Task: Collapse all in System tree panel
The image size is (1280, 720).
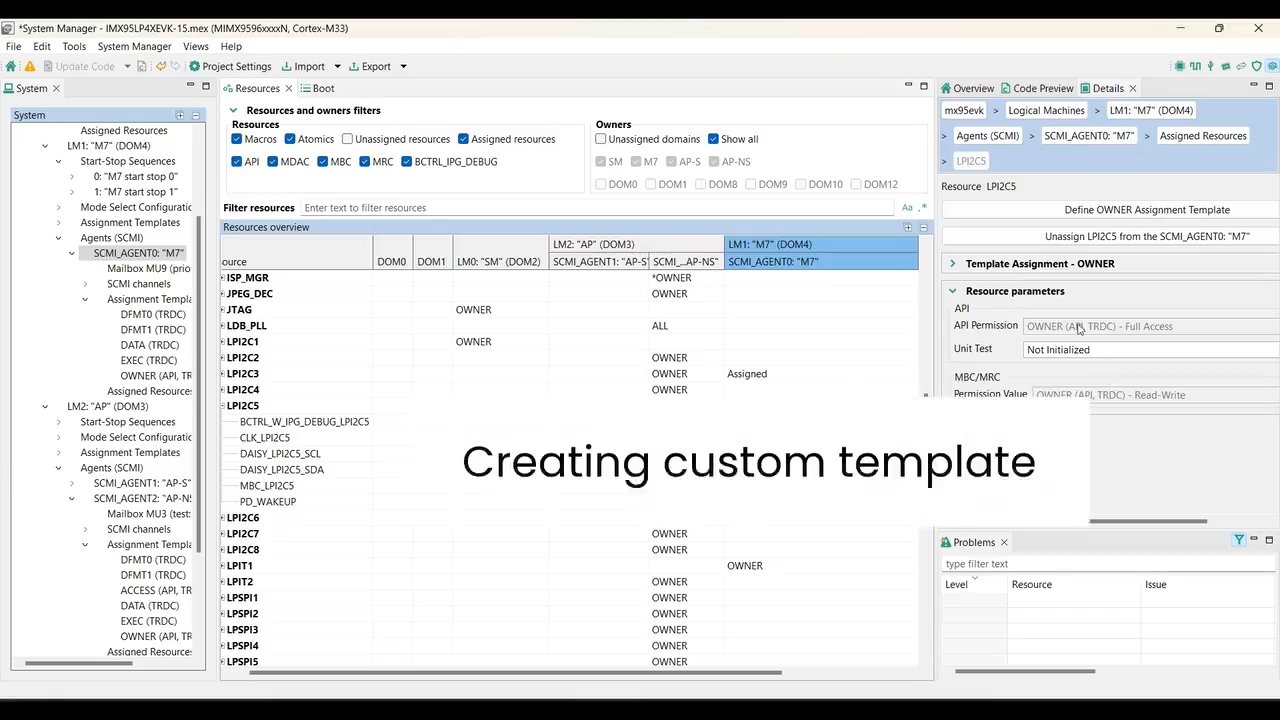Action: [195, 115]
